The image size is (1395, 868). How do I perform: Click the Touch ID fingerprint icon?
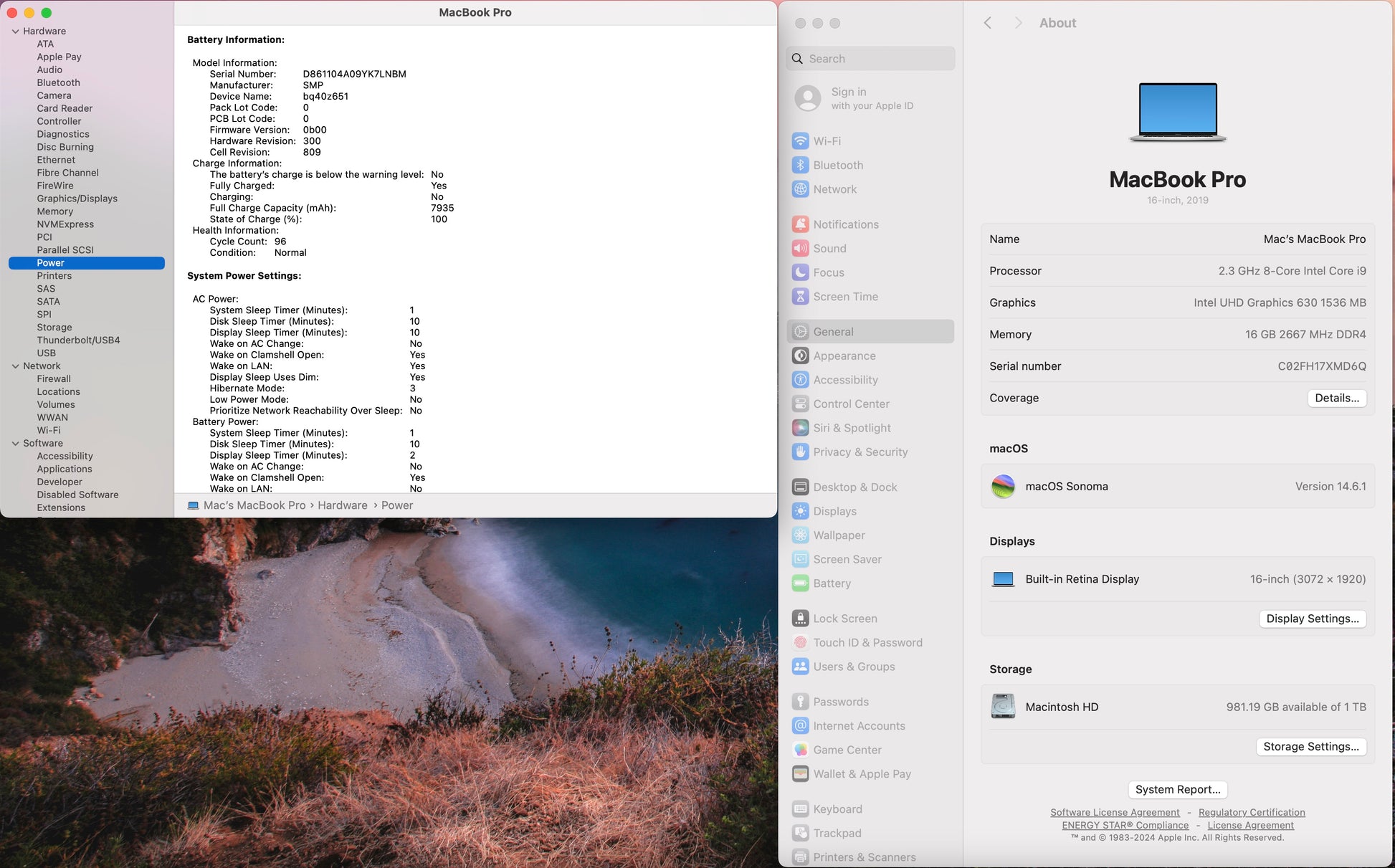[800, 643]
